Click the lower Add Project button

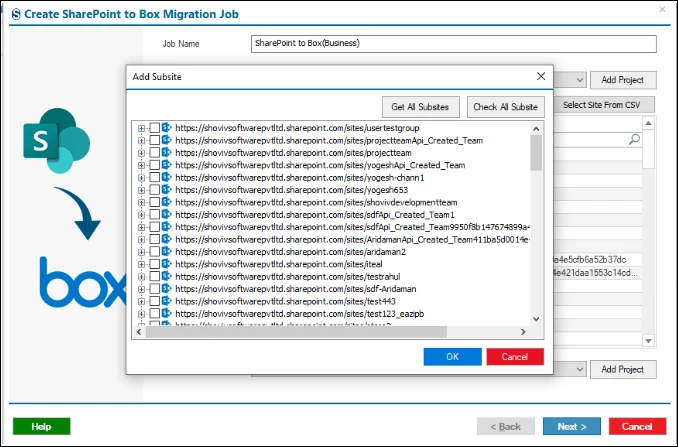pyautogui.click(x=623, y=369)
